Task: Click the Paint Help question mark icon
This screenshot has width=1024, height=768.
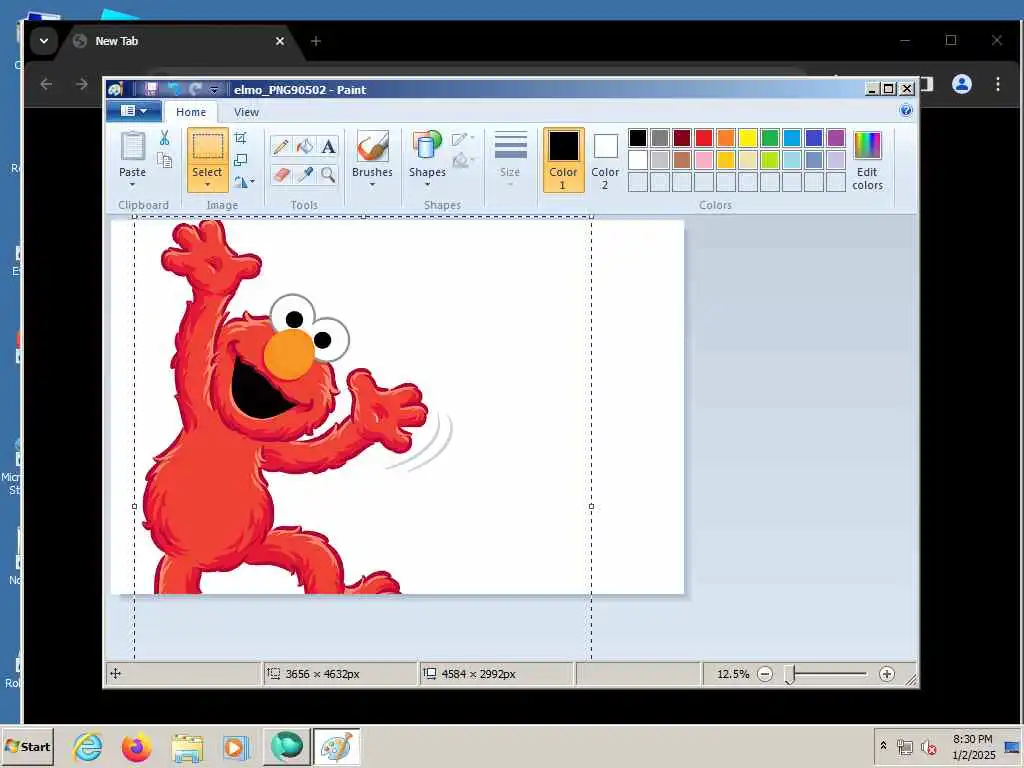Action: pos(905,110)
